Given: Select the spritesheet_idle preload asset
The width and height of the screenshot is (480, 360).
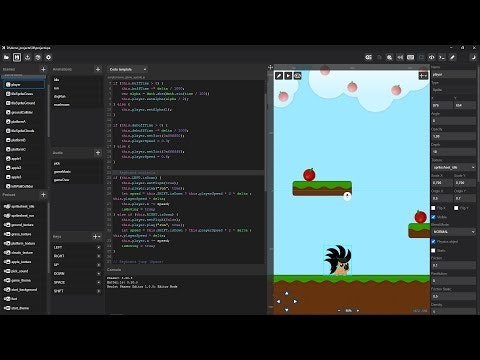Looking at the screenshot, I should coord(24,206).
